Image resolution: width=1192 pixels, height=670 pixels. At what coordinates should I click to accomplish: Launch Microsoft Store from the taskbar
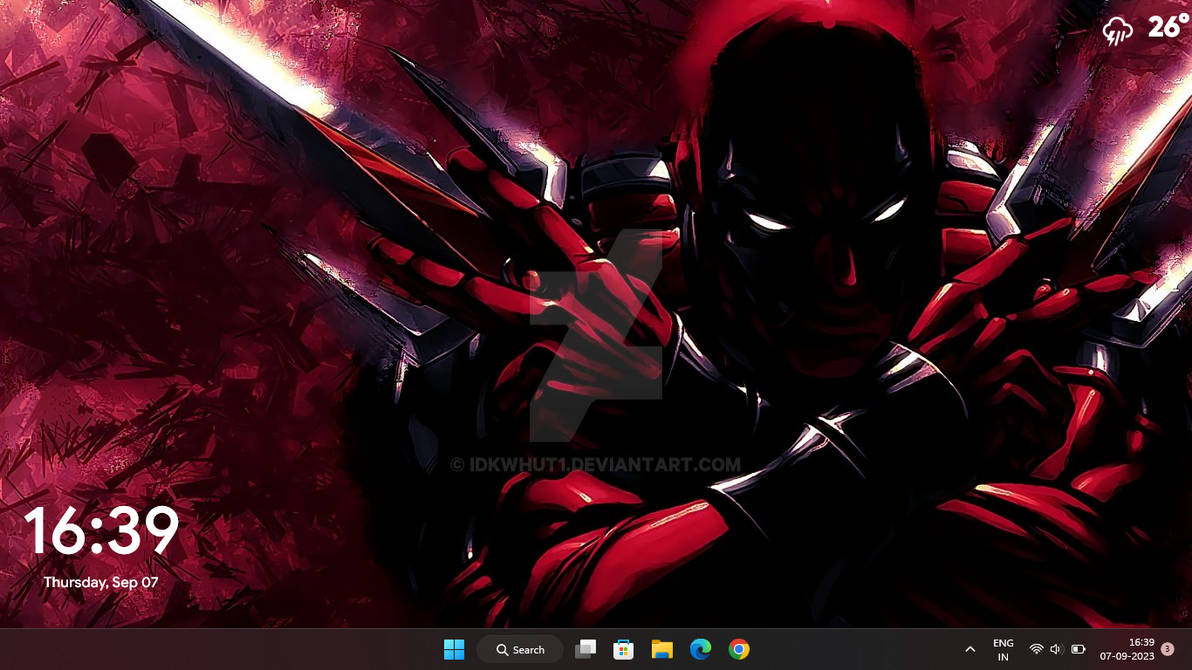623,649
